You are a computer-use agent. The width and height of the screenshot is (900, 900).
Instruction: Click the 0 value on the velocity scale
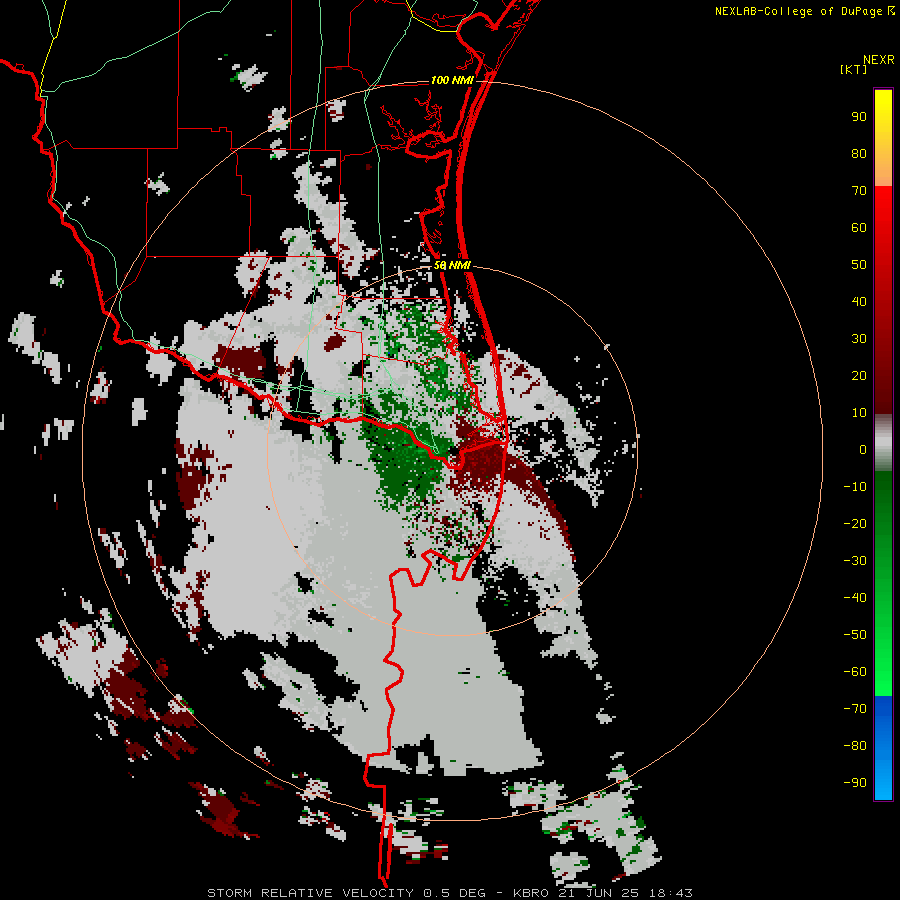[863, 450]
